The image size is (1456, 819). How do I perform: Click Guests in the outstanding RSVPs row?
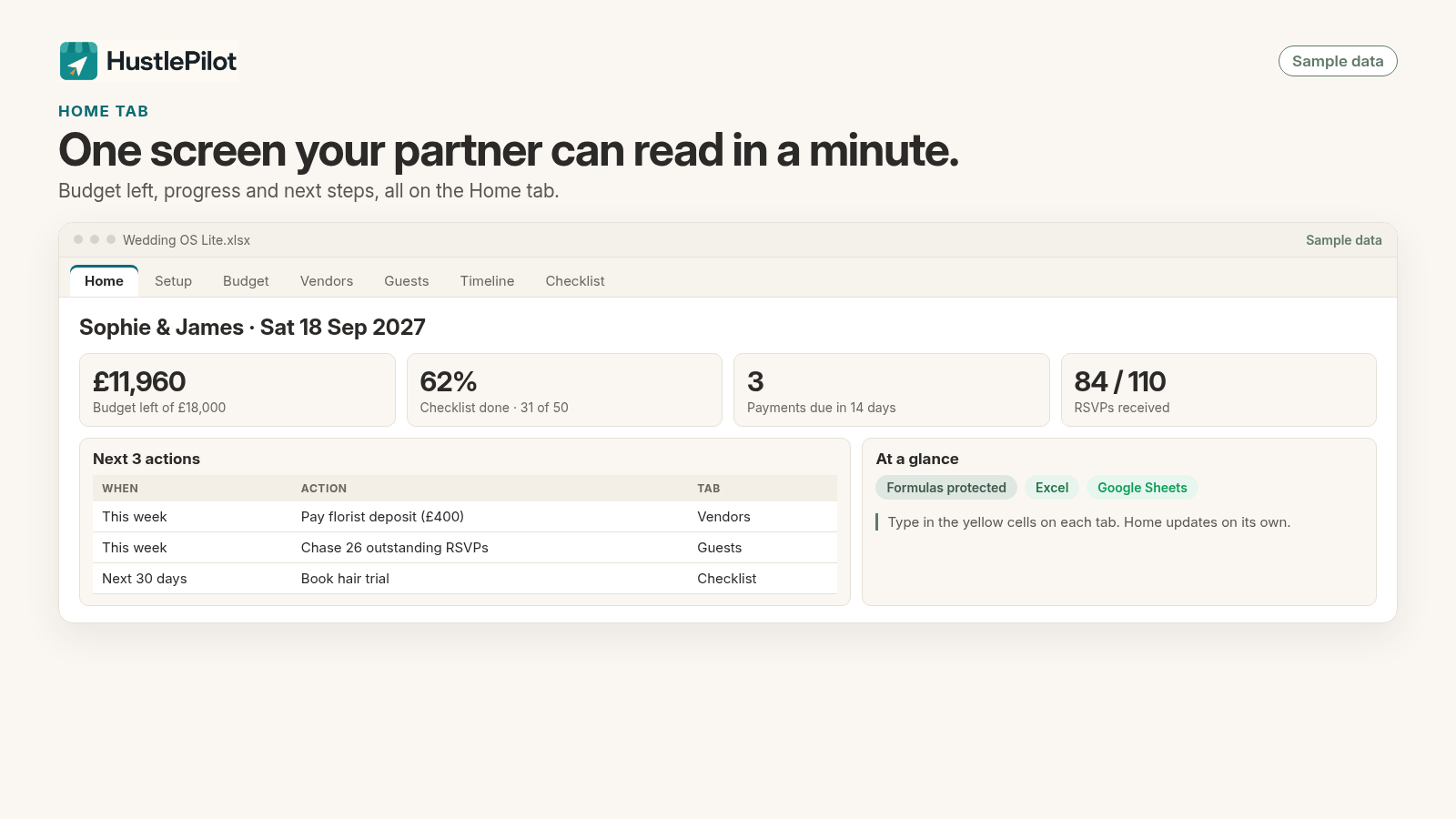(720, 548)
